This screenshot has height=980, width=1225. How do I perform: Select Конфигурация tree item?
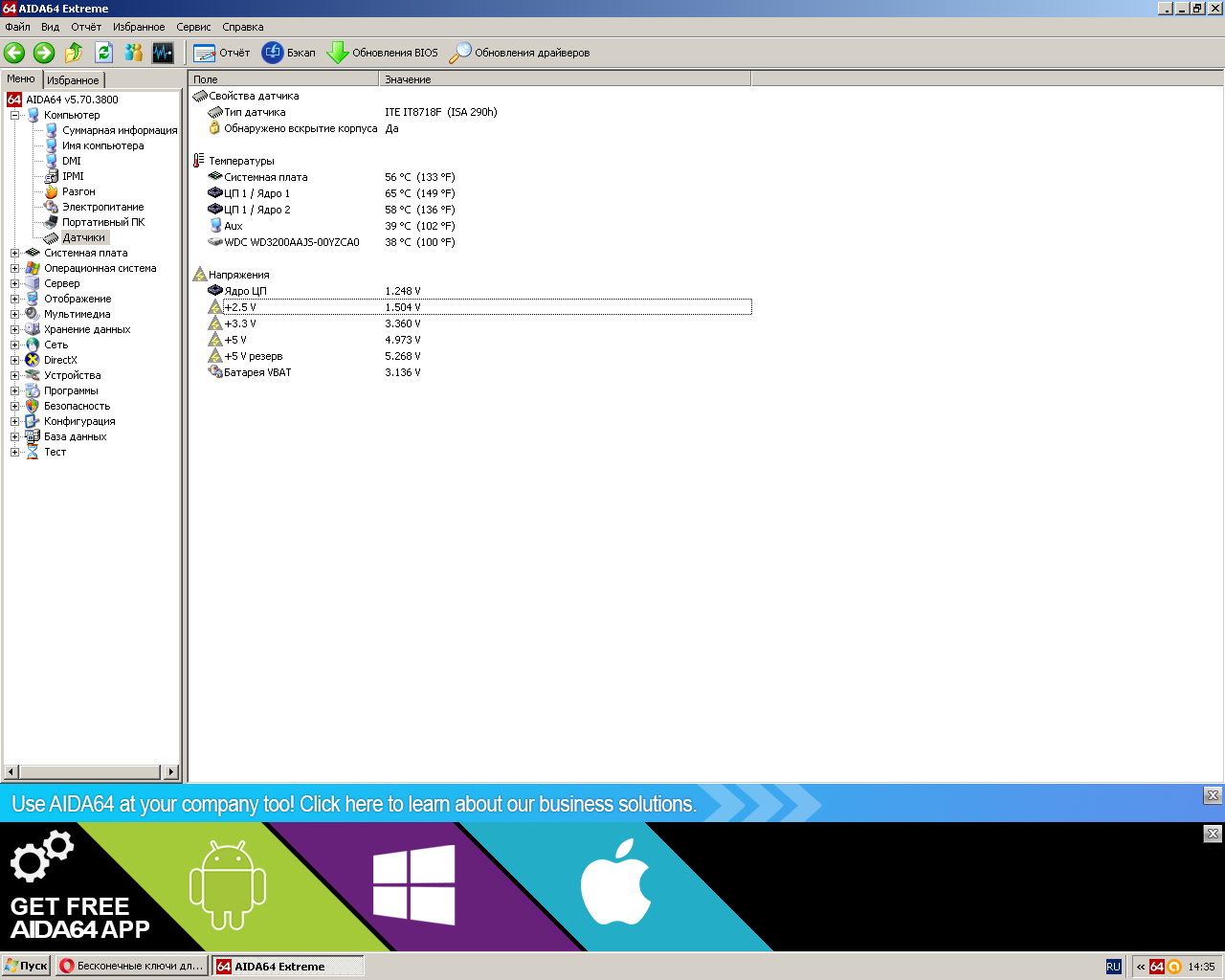[x=79, y=421]
